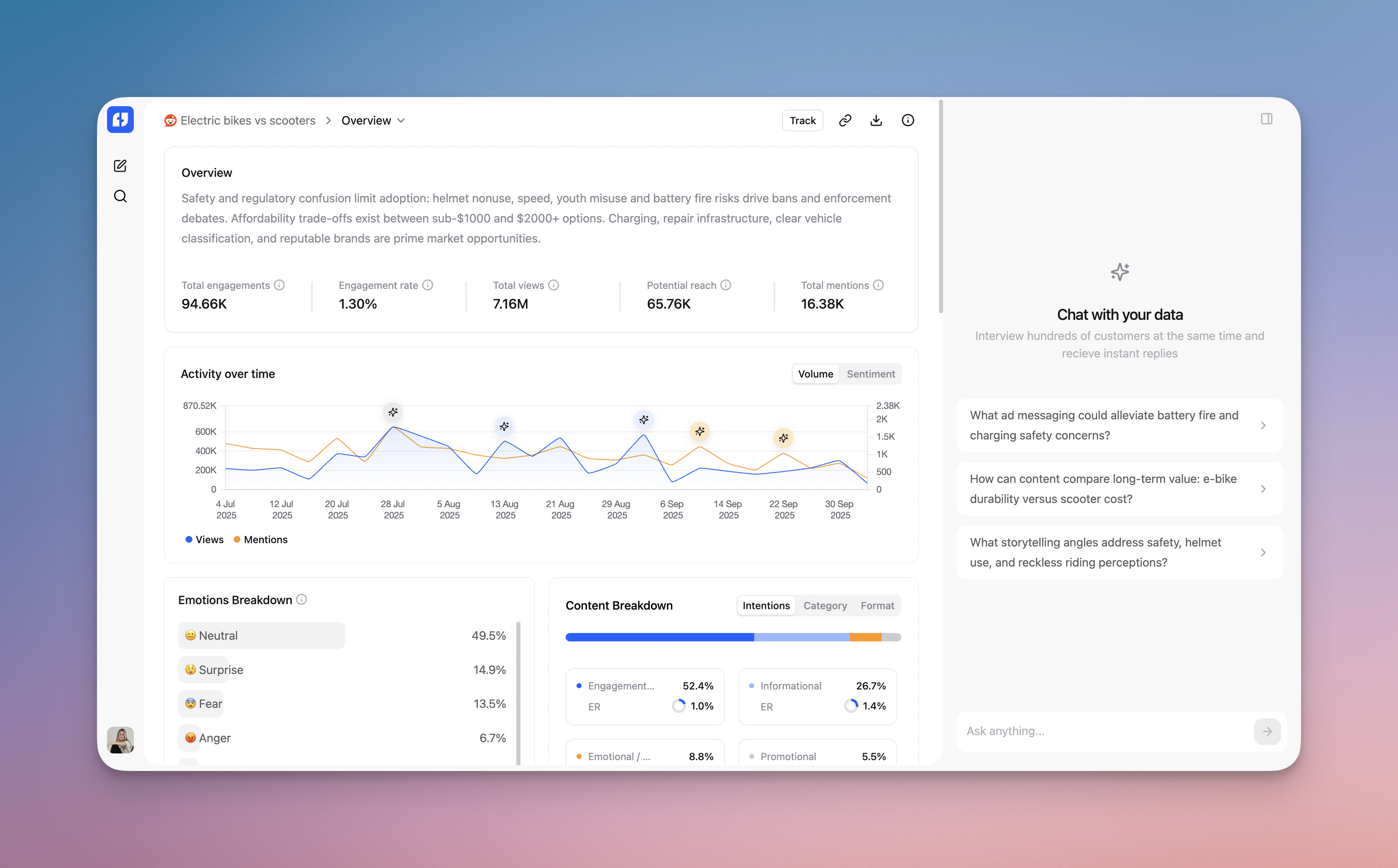Select the Format tab in Content Breakdown

(877, 606)
